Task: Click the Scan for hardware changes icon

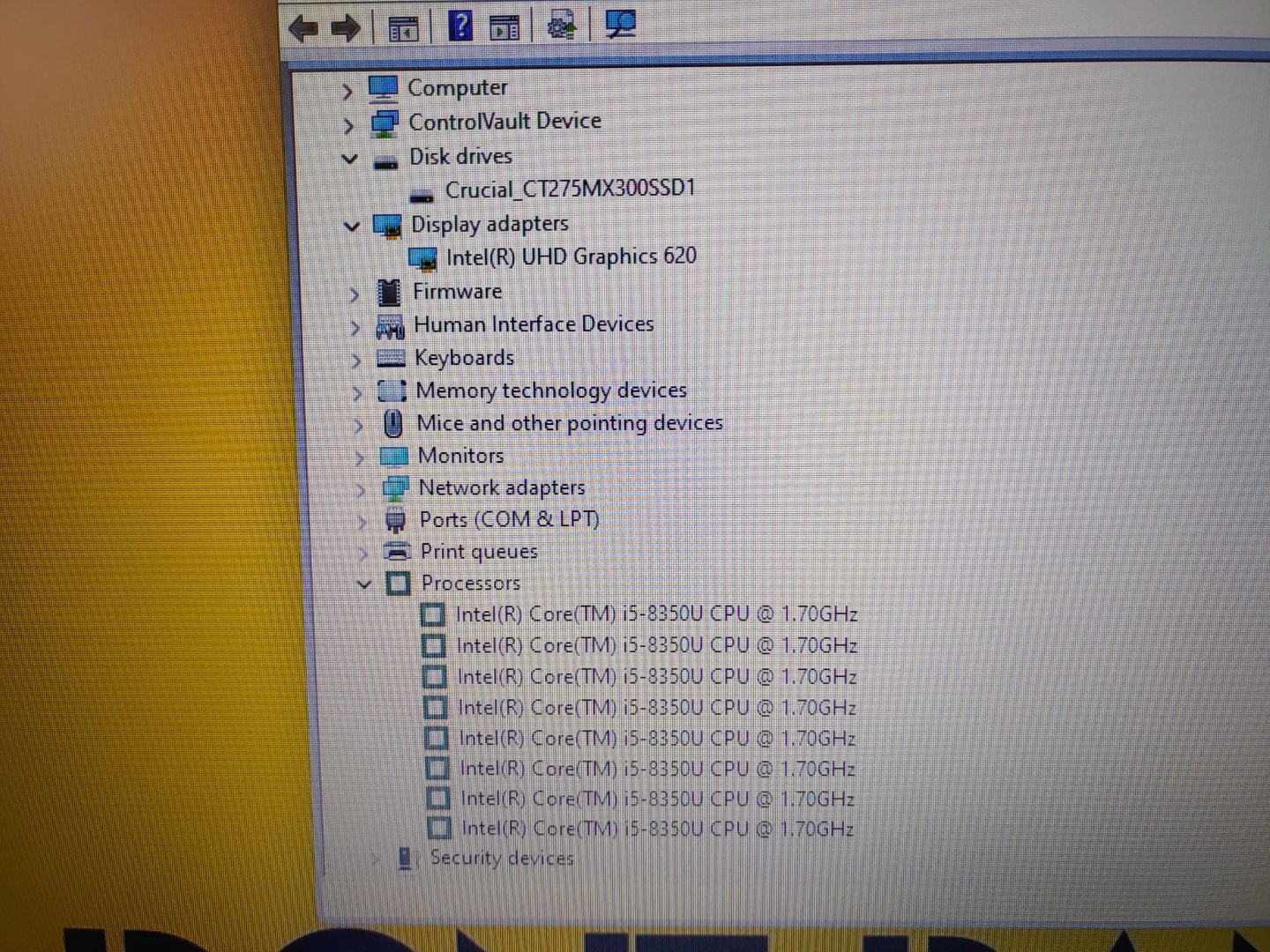Action: pos(620,25)
